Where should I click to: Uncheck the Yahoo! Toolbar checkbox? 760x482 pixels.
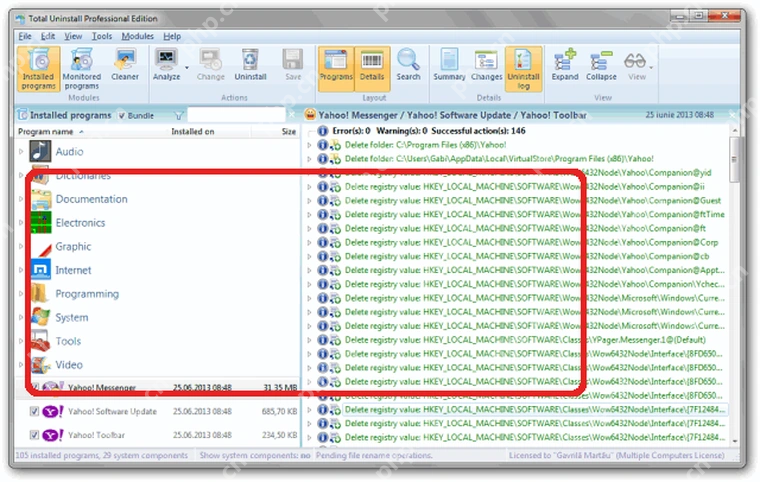[x=34, y=434]
